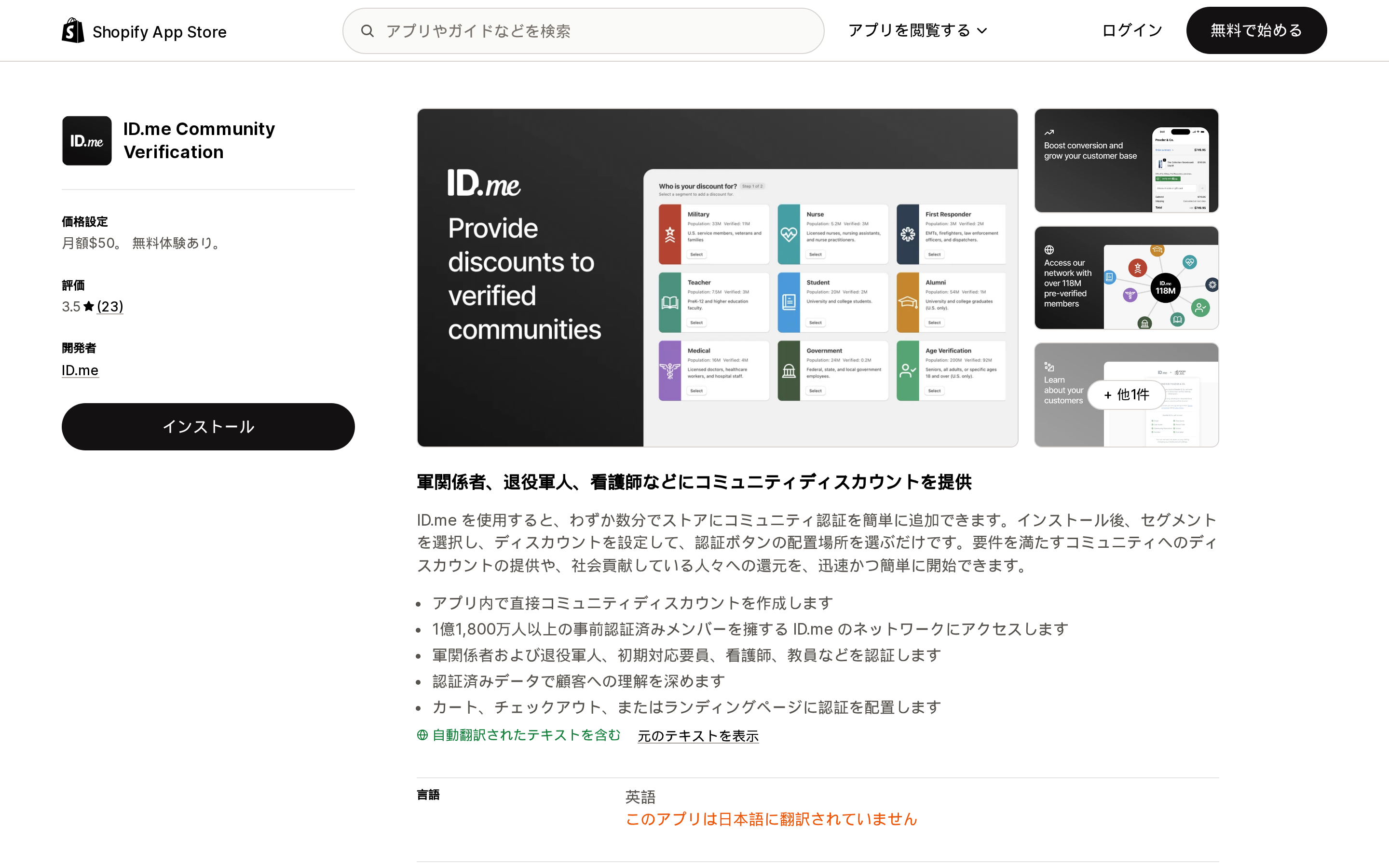Click the Government building icon
Viewport: 1389px width, 868px height.
pos(789,371)
